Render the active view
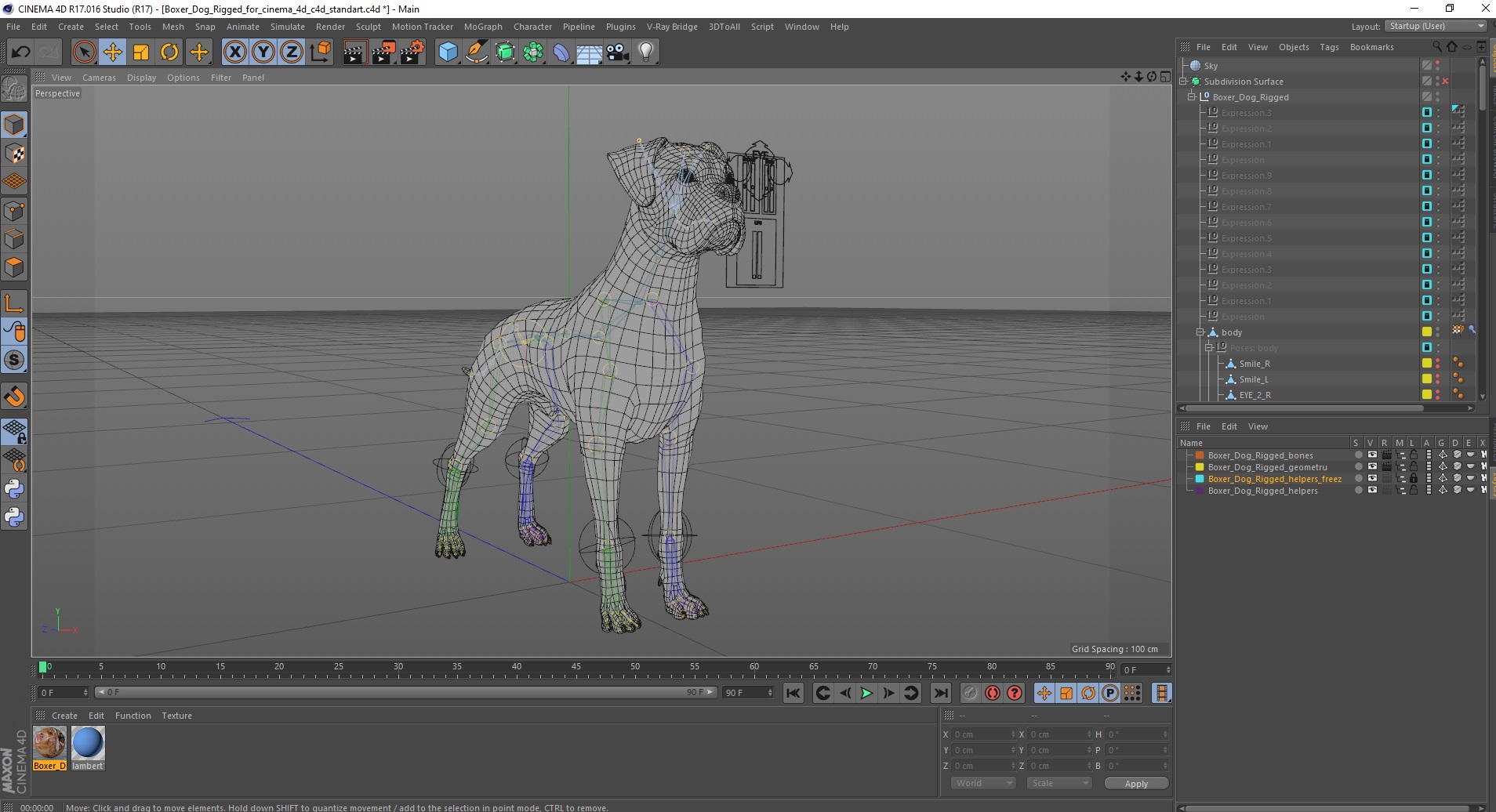Image resolution: width=1496 pixels, height=812 pixels. [354, 53]
